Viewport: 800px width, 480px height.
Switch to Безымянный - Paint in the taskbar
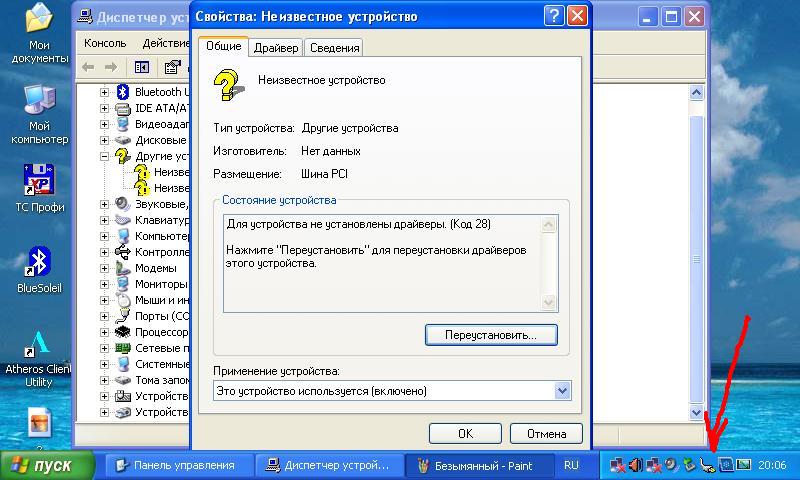tap(476, 465)
